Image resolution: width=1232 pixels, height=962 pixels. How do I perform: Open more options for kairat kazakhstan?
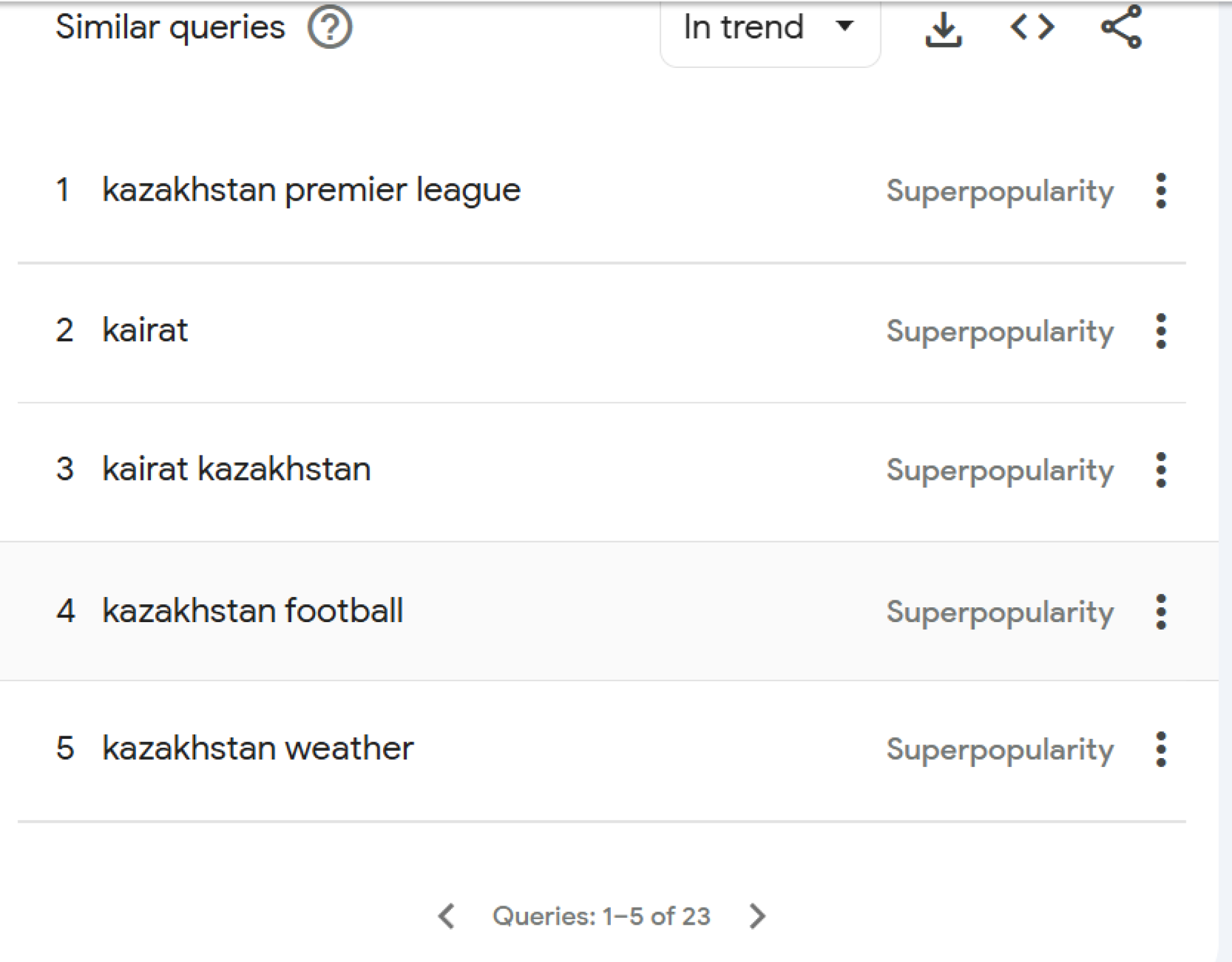[1161, 470]
